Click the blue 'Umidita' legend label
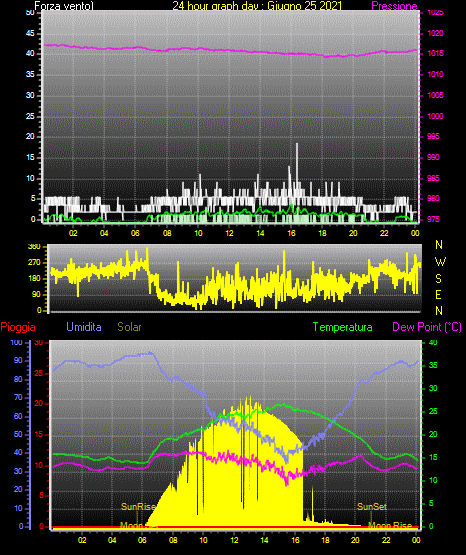This screenshot has width=466, height=555. tap(84, 327)
